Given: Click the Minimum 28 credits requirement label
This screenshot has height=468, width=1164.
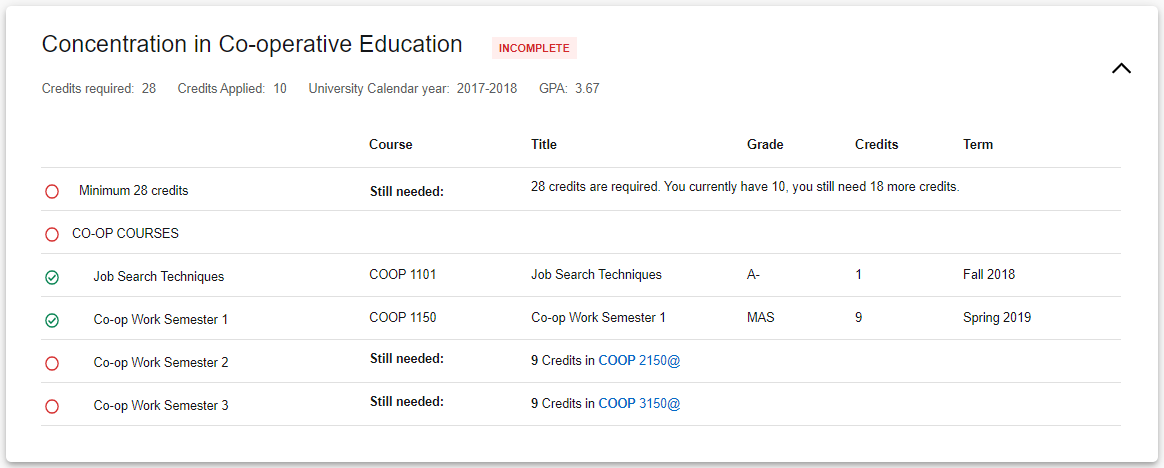Looking at the screenshot, I should pos(133,191).
